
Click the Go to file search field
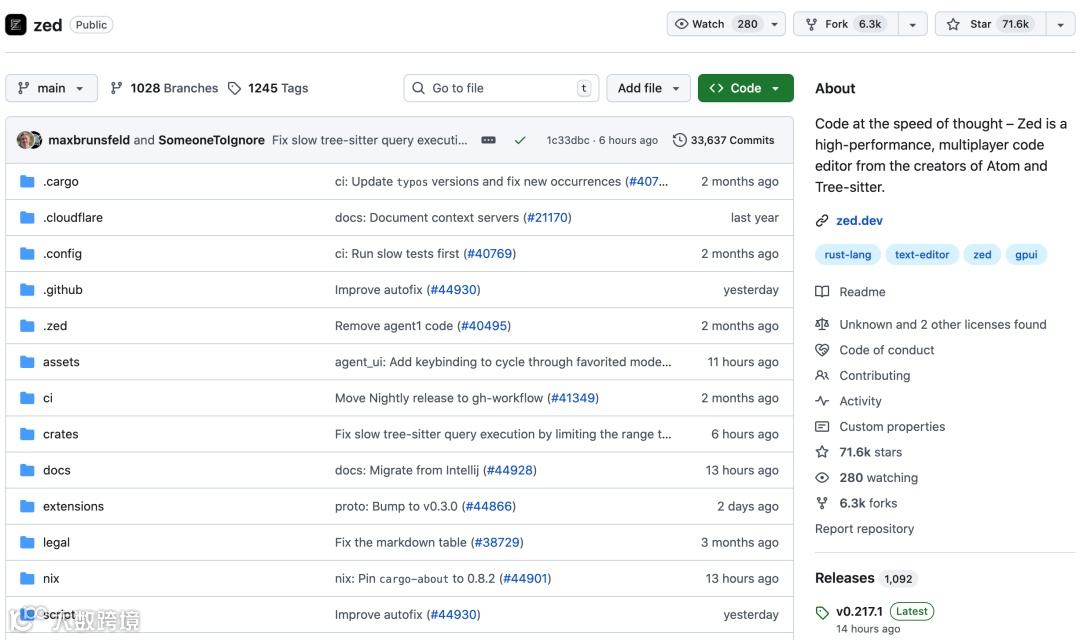(x=500, y=88)
